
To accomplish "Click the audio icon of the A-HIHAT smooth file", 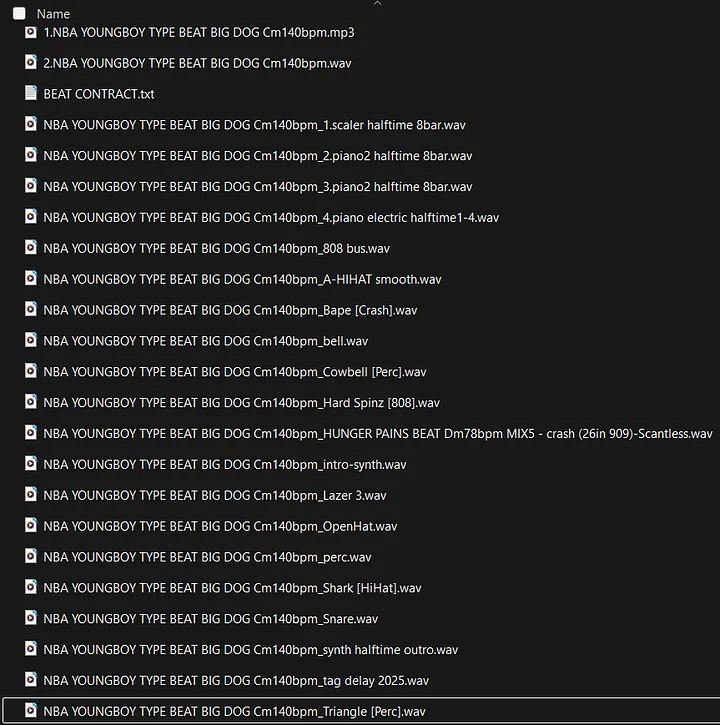I will (x=31, y=278).
